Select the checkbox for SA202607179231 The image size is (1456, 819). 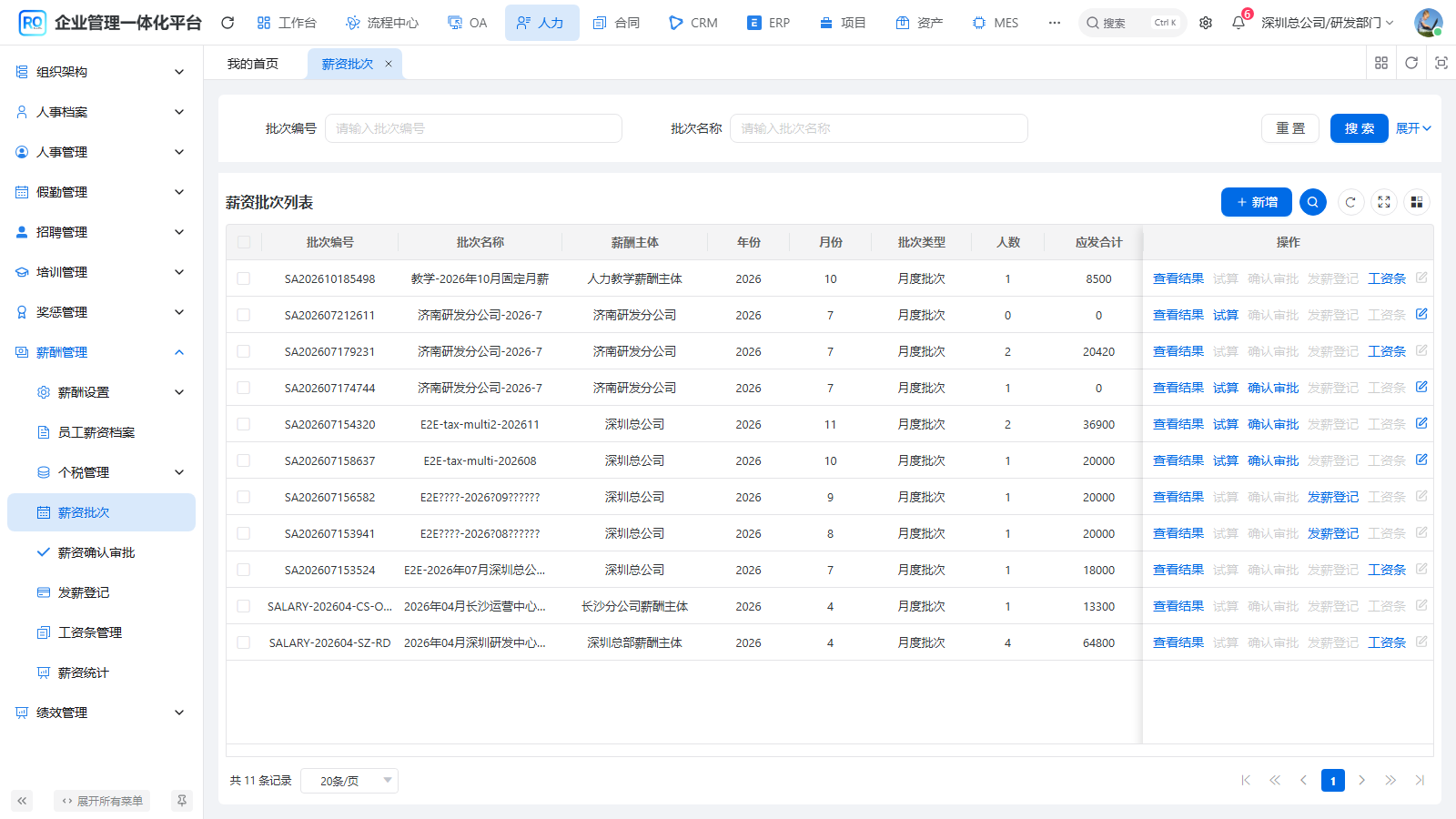[x=244, y=351]
